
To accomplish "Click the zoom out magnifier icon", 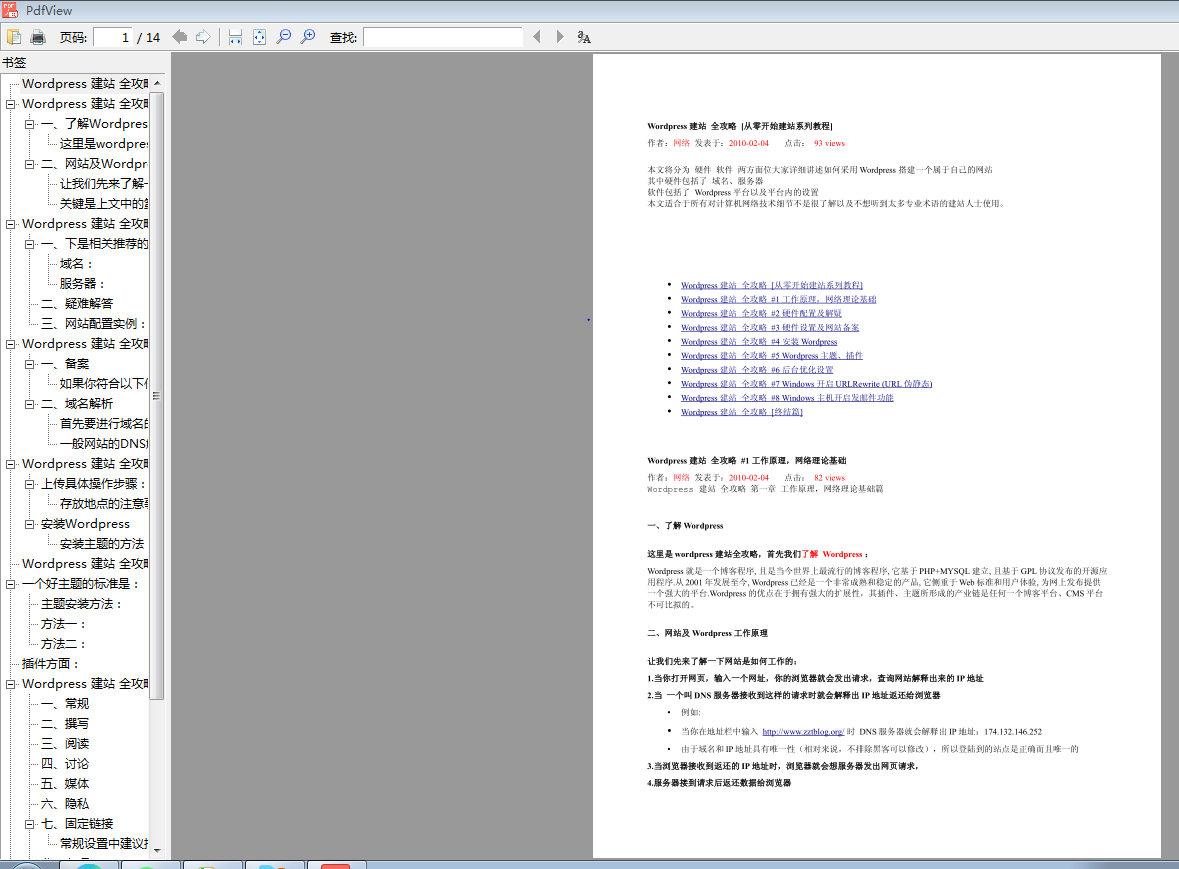I will [x=283, y=37].
